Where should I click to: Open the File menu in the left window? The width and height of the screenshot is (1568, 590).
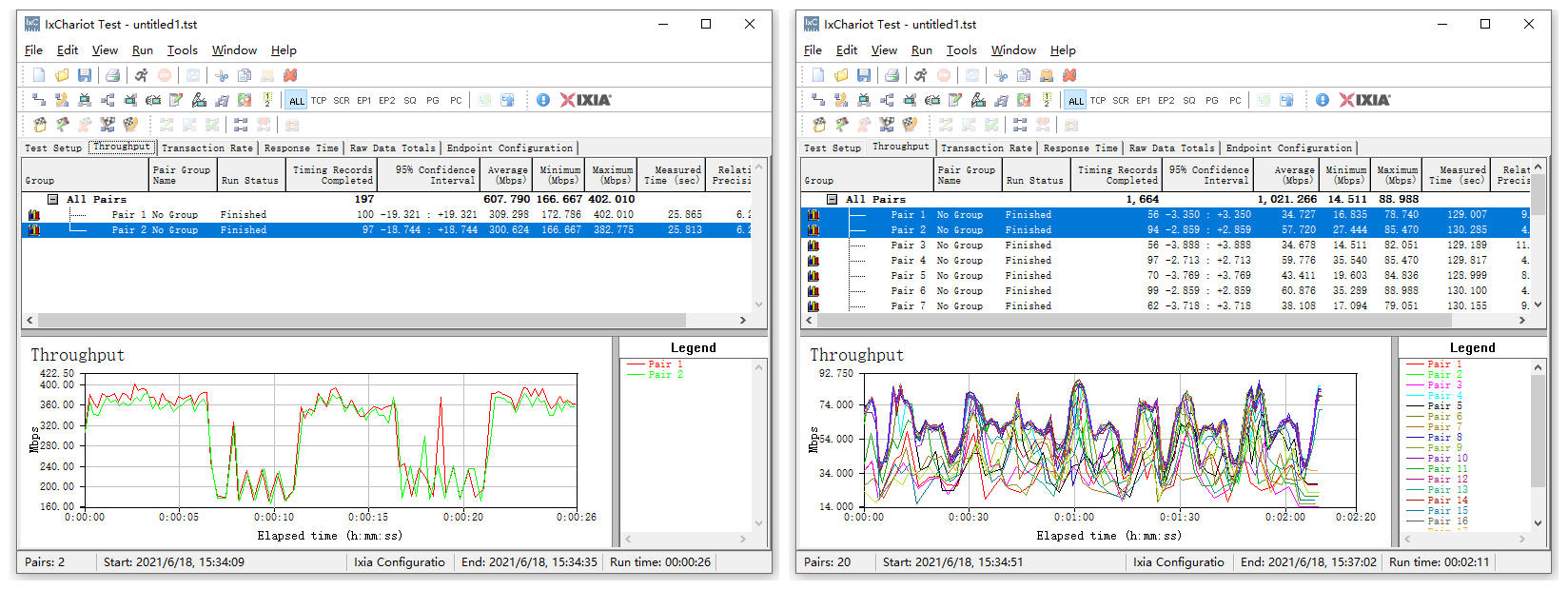[x=33, y=50]
